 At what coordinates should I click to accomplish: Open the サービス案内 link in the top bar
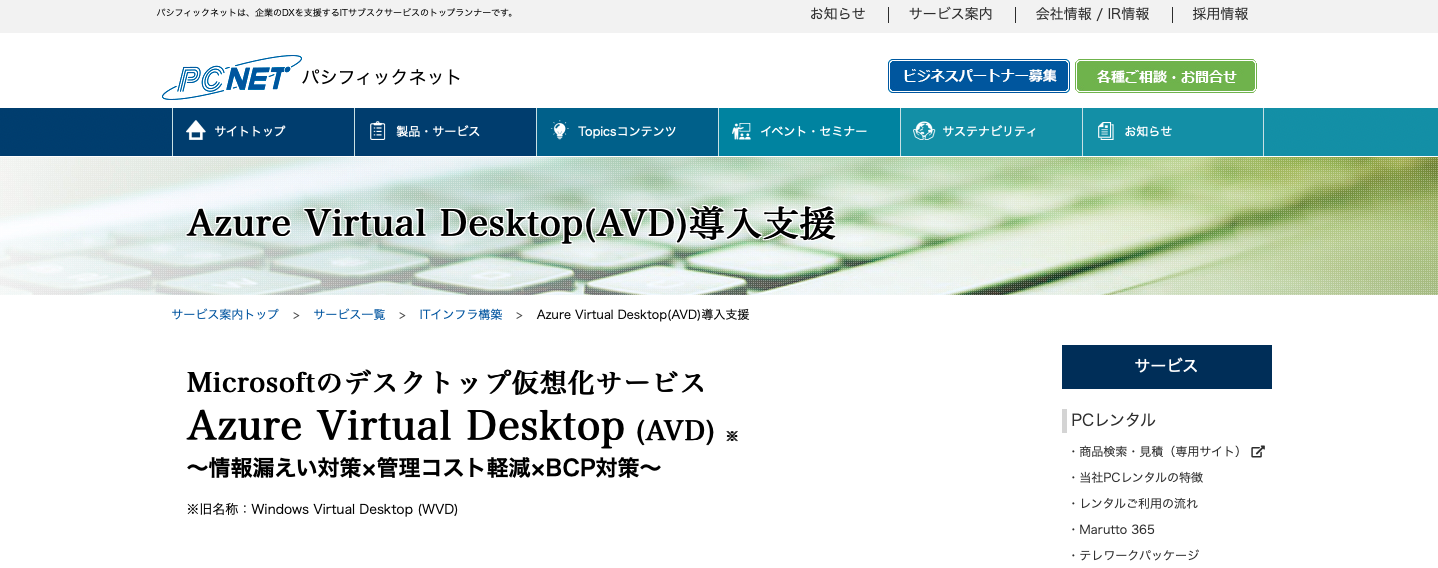click(950, 14)
